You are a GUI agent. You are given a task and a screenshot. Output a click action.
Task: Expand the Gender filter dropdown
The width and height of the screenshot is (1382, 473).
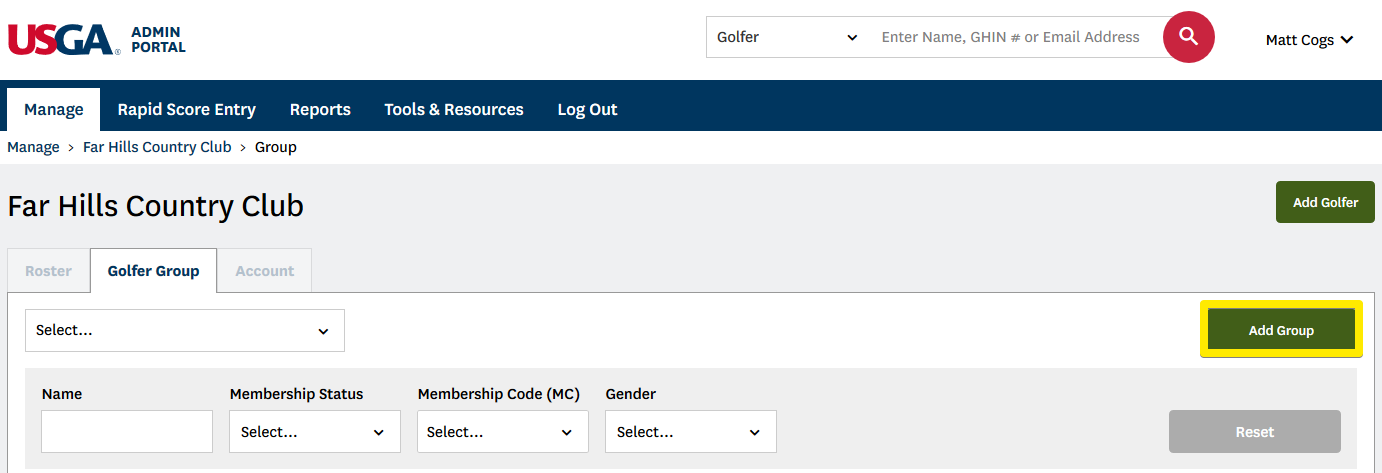pos(690,432)
